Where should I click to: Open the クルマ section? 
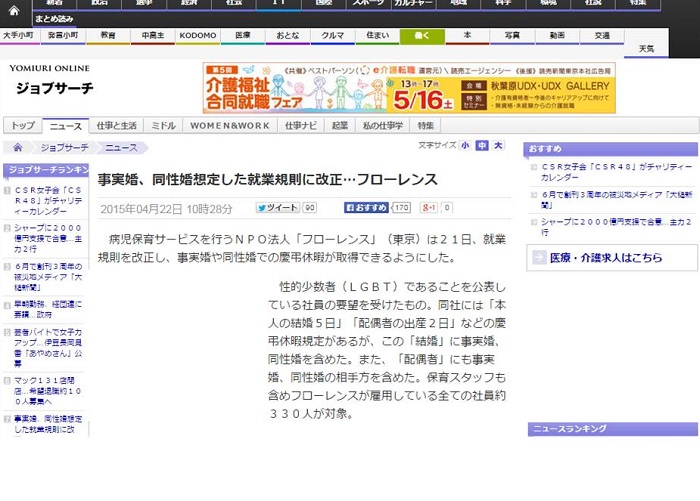pos(333,35)
